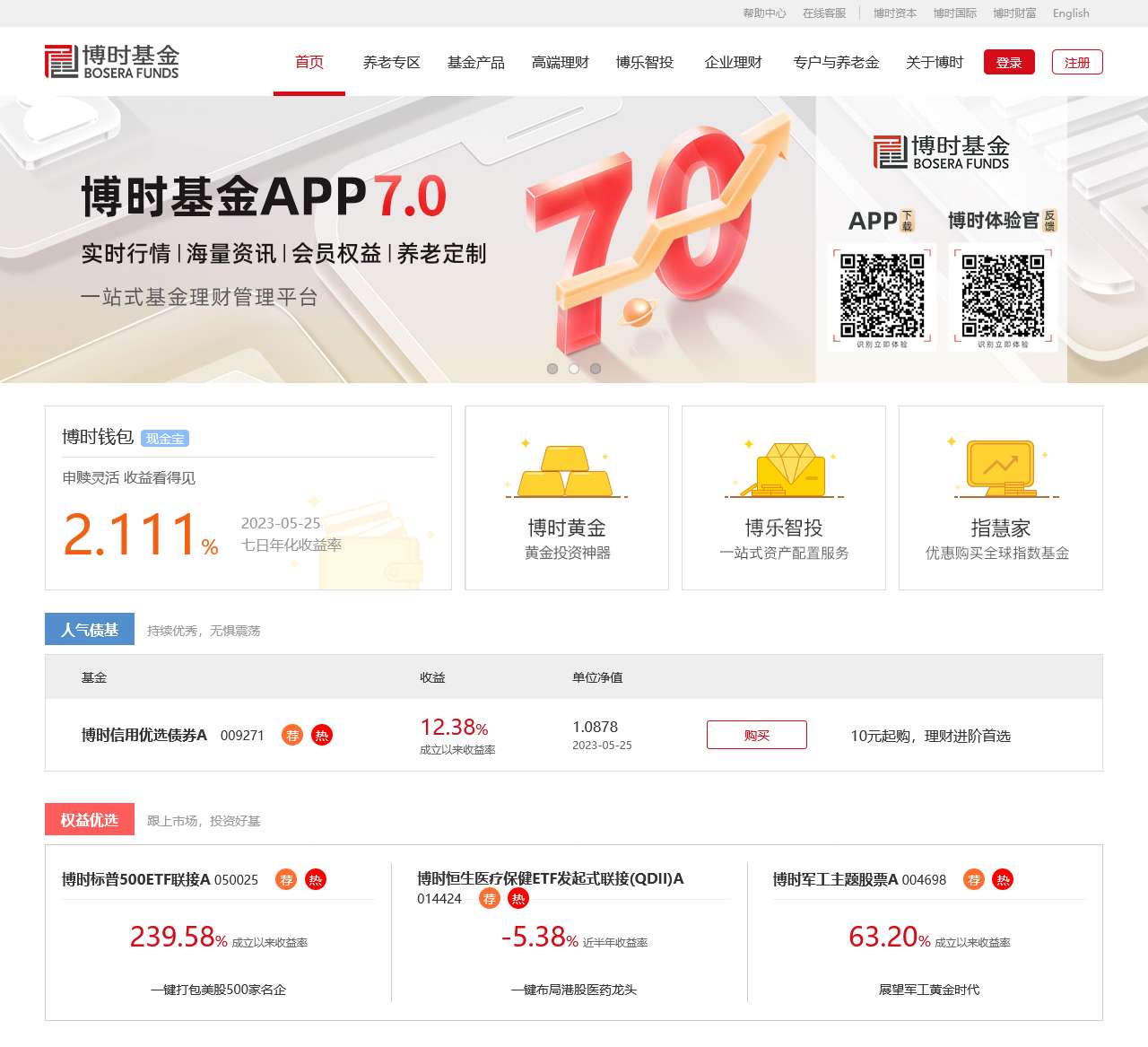Select the third banner carousel dot
The height and width of the screenshot is (1047, 1148).
point(596,369)
